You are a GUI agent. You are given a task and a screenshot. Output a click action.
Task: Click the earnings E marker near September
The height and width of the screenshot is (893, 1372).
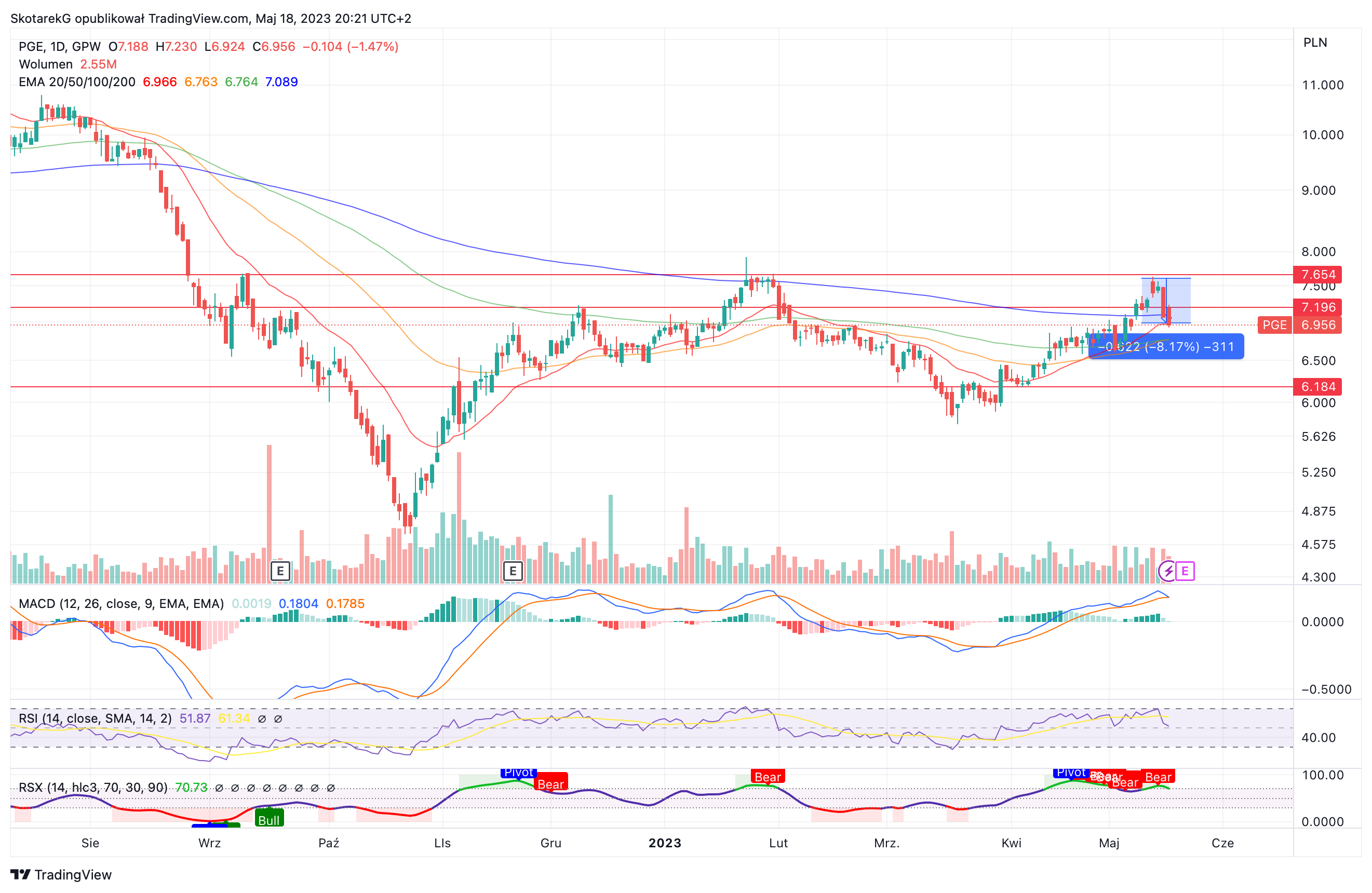click(280, 571)
